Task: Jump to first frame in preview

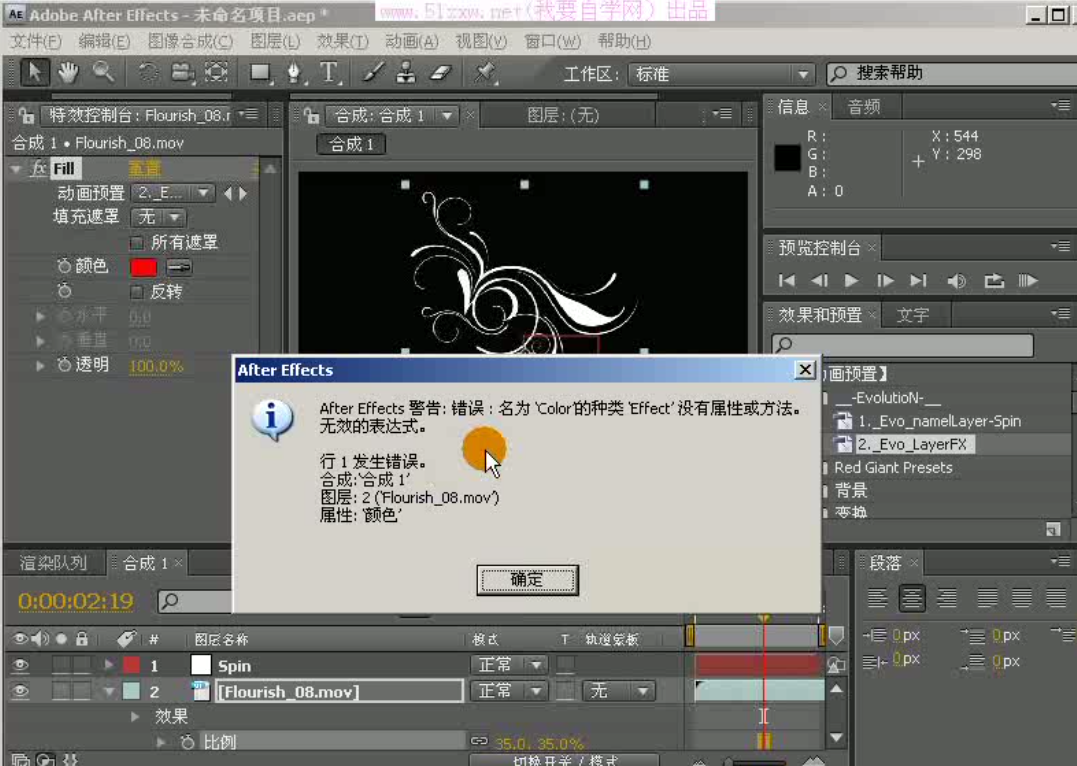Action: [x=787, y=280]
